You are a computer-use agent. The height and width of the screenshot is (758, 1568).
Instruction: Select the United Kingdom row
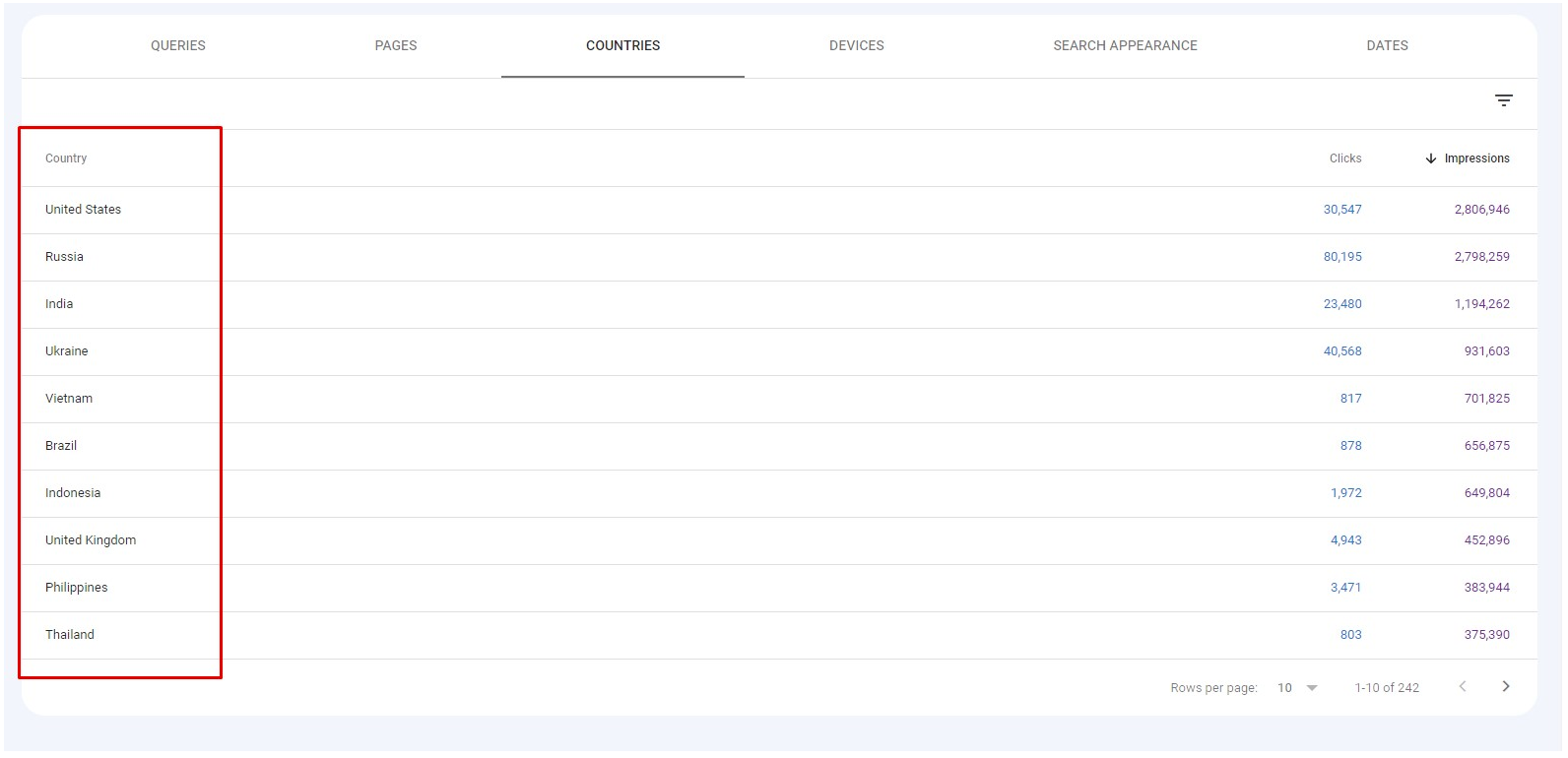tap(91, 540)
